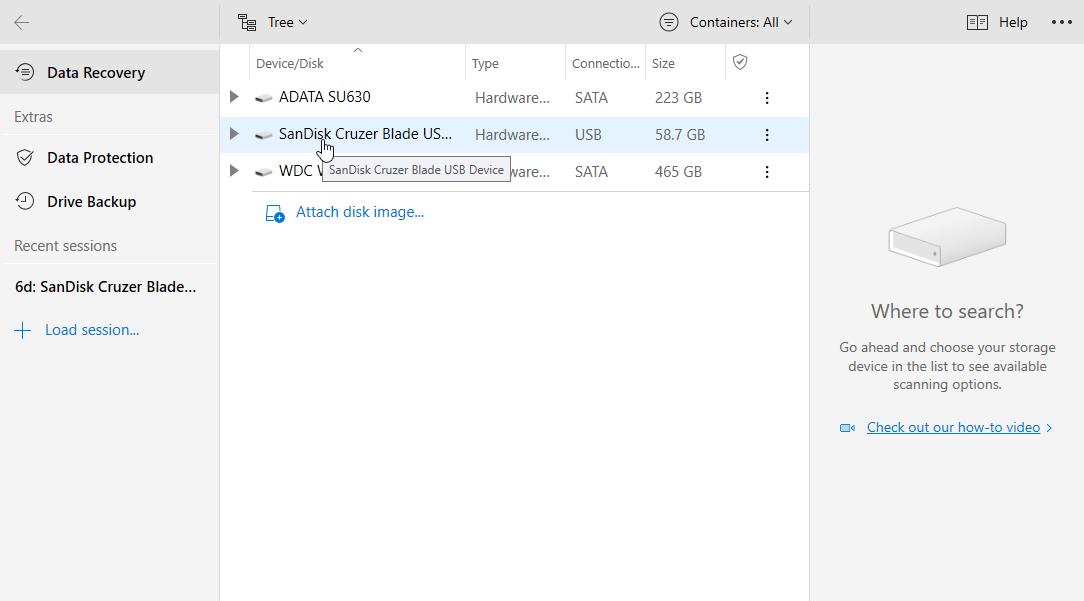Open the Drive Backup section

click(x=91, y=202)
